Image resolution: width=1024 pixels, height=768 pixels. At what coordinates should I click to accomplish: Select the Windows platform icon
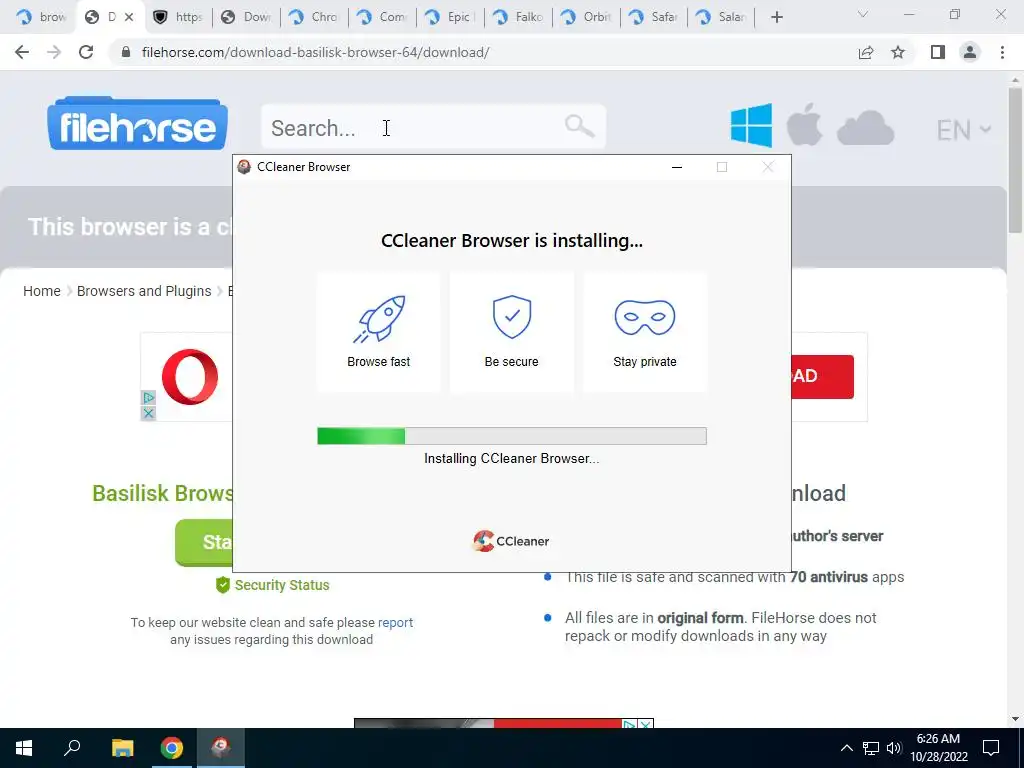(x=751, y=125)
